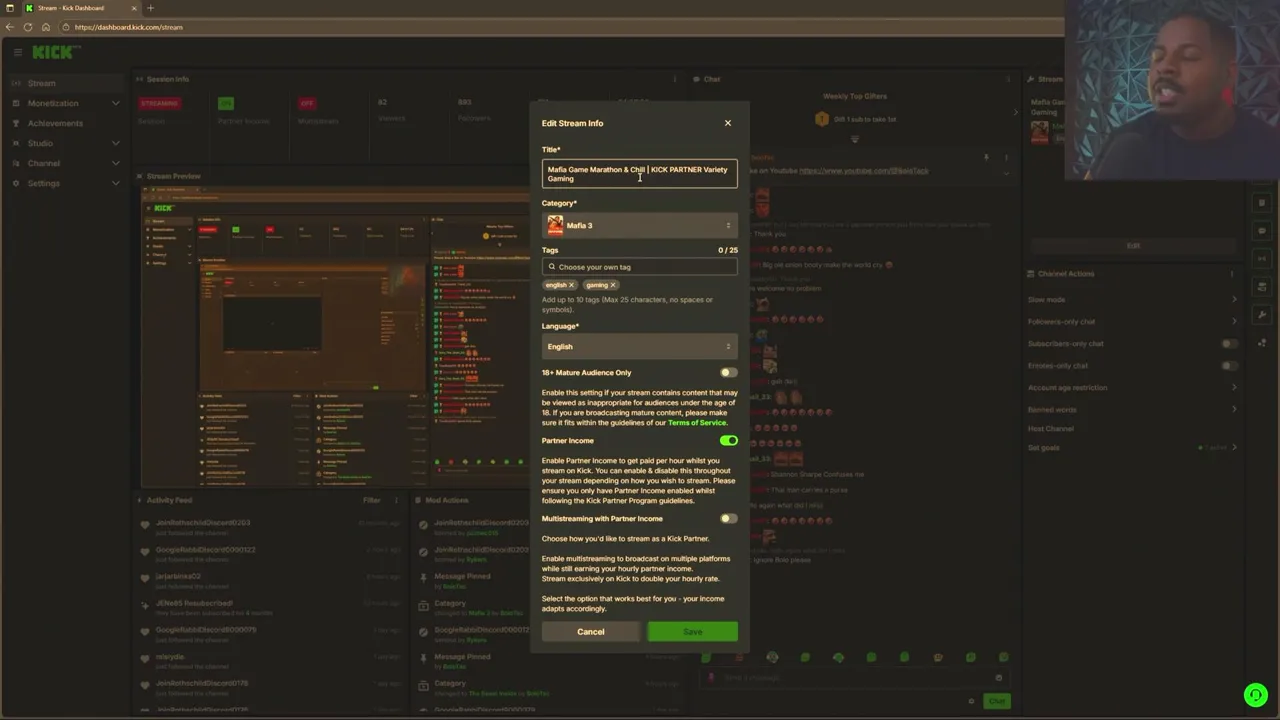Screen dimensions: 1280x720
Task: Open the YouTube link in pinned chat
Action: [x=864, y=171]
